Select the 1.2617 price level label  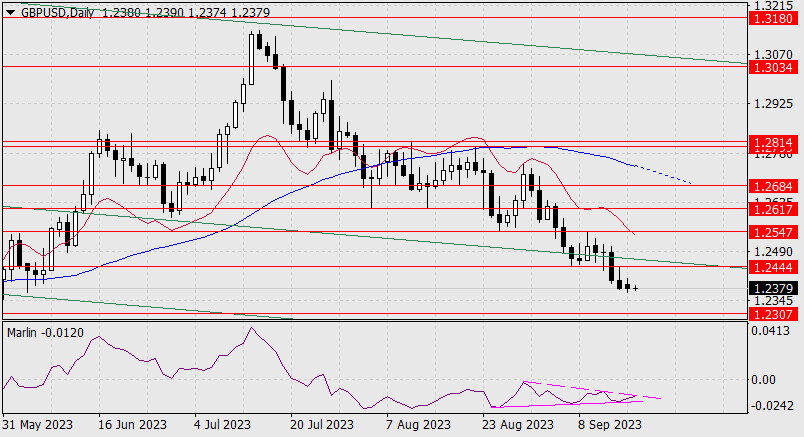coord(773,209)
